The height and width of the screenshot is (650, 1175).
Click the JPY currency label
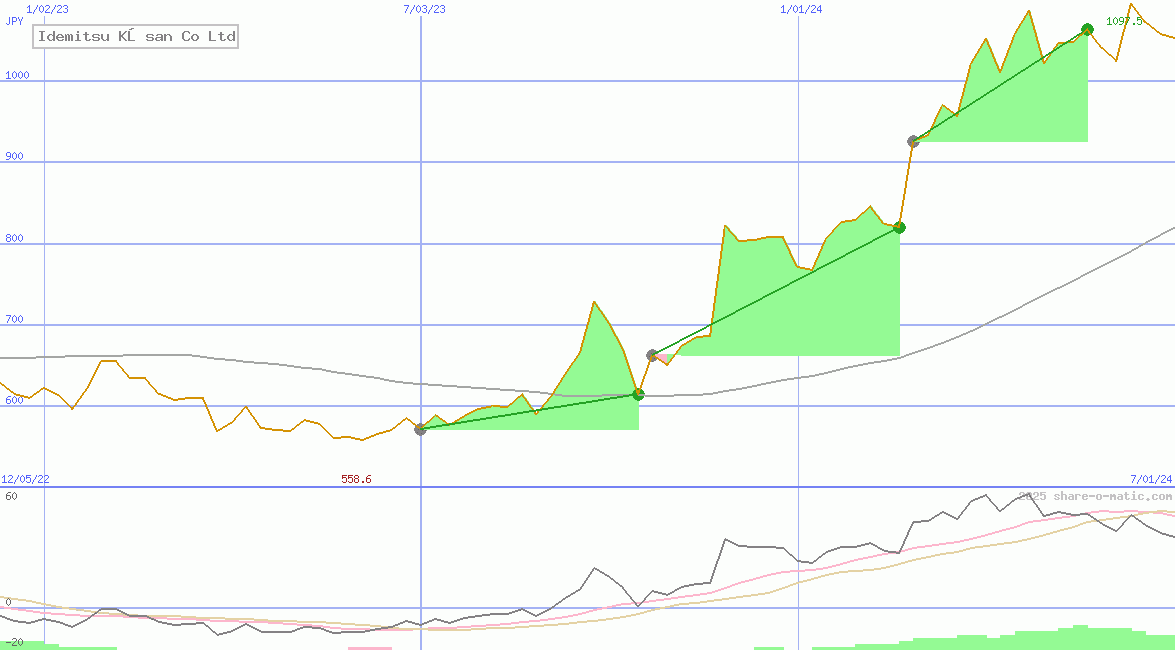point(14,21)
